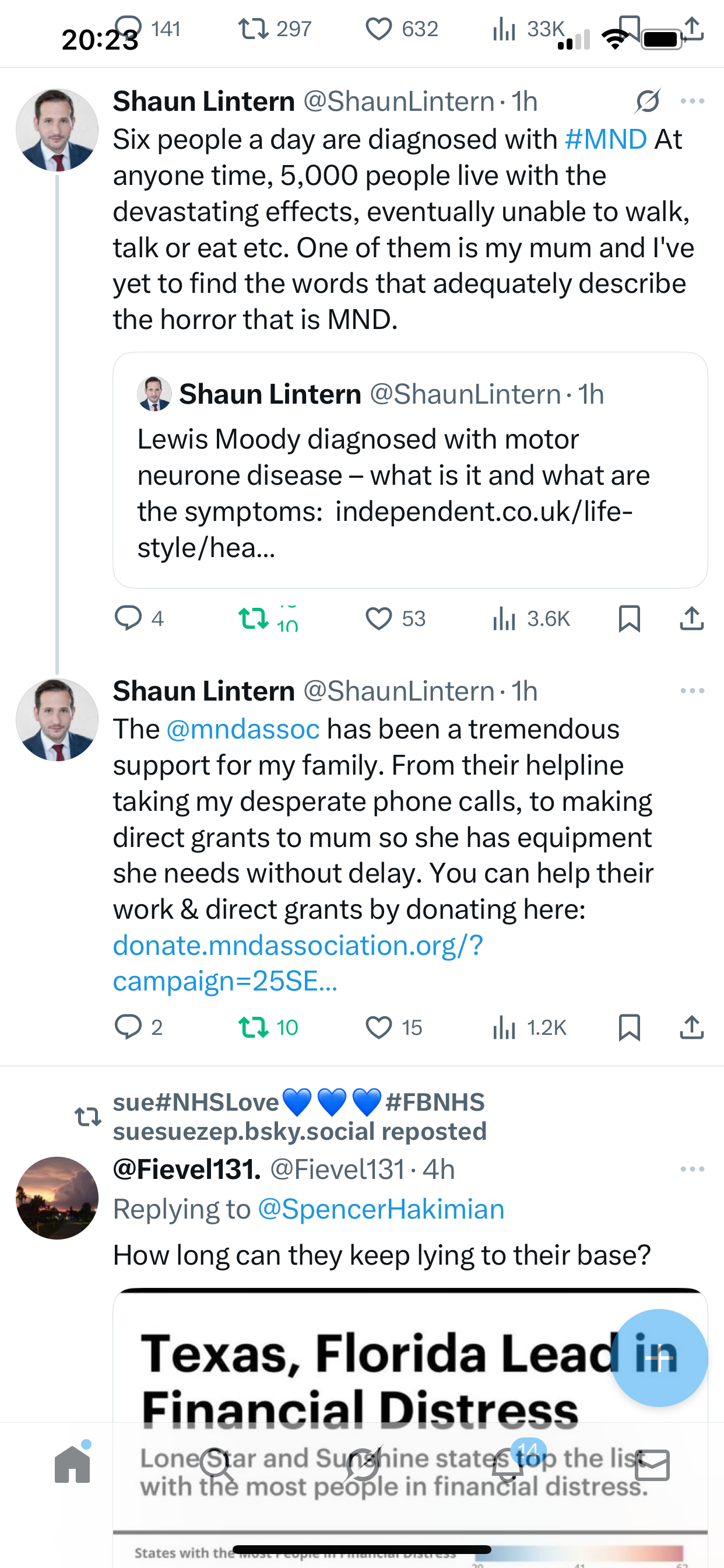Share the Six people a day tweet
This screenshot has width=724, height=1568.
(x=691, y=618)
